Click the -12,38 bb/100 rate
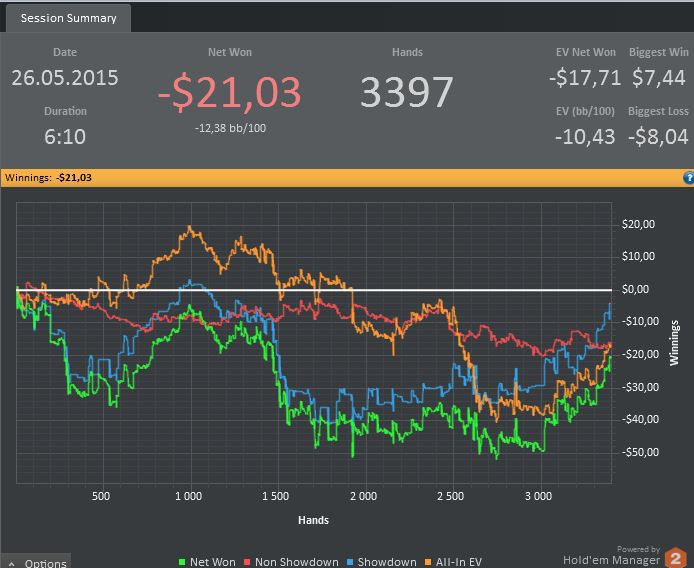Screen dimensions: 694x568 click(230, 128)
